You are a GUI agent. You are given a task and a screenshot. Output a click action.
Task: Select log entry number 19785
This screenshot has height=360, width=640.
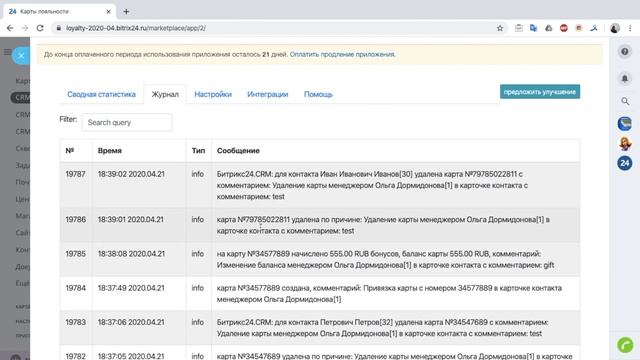pyautogui.click(x=76, y=254)
